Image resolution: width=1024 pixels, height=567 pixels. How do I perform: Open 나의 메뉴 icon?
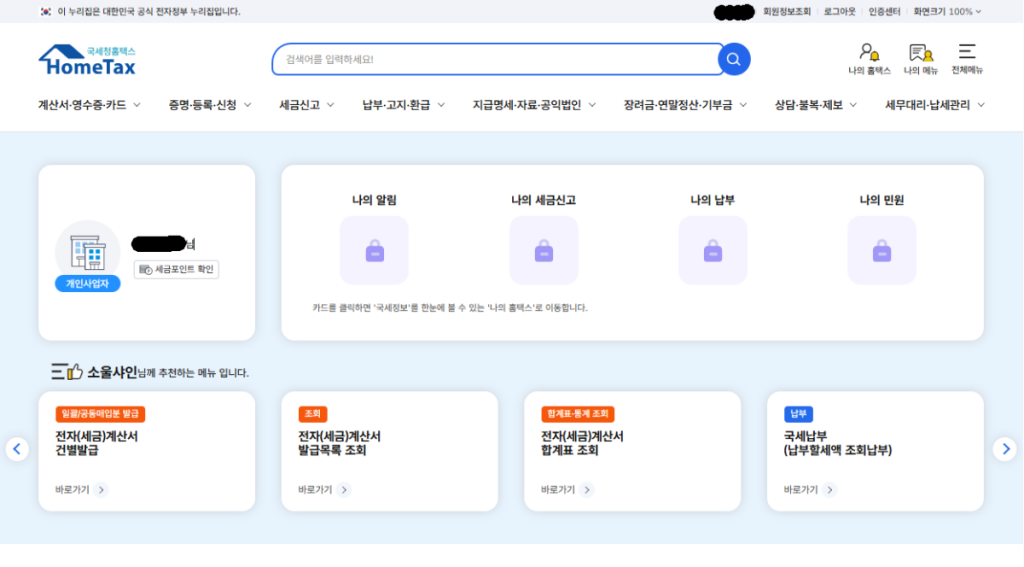coord(920,59)
